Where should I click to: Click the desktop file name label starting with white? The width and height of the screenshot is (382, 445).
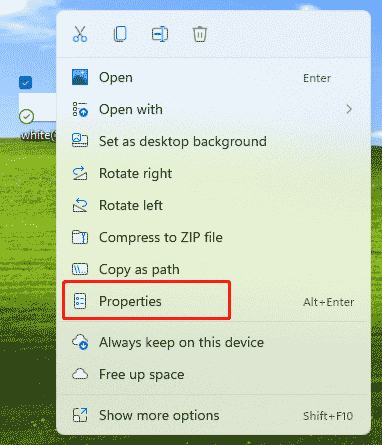click(x=38, y=135)
